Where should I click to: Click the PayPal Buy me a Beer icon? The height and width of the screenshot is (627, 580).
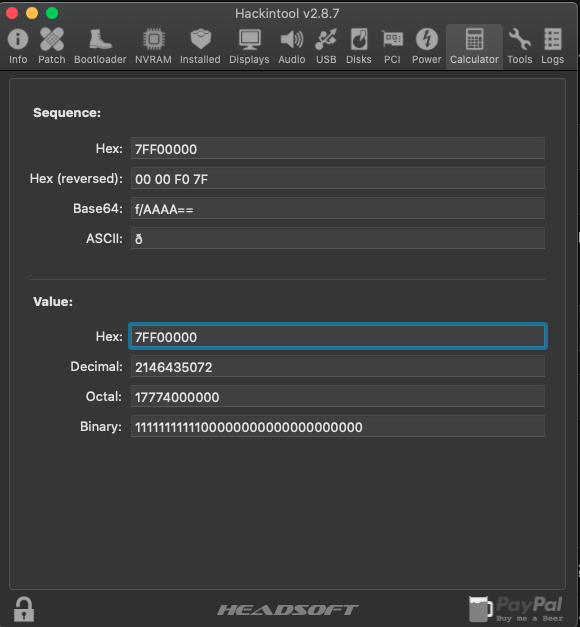click(x=516, y=609)
